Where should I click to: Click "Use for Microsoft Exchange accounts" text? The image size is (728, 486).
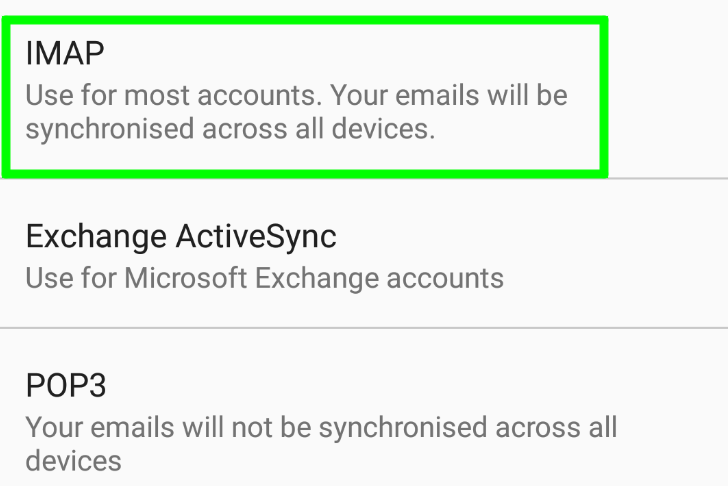point(264,277)
